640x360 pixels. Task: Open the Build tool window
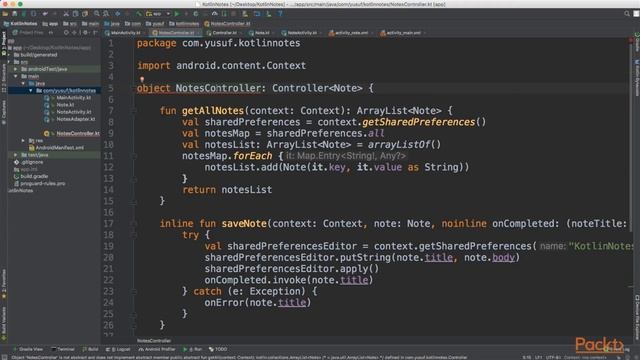[x=90, y=349]
